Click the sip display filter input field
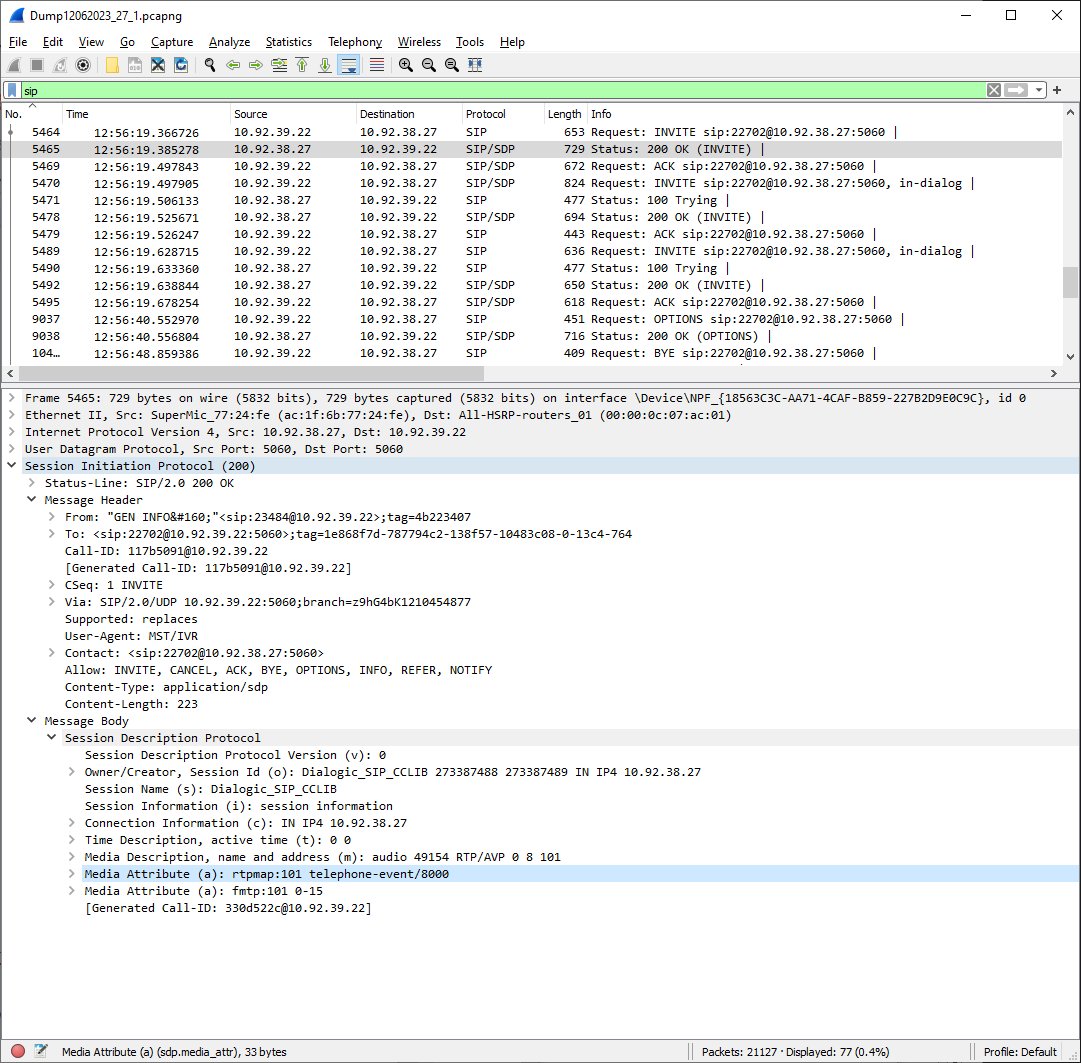 tap(500, 90)
